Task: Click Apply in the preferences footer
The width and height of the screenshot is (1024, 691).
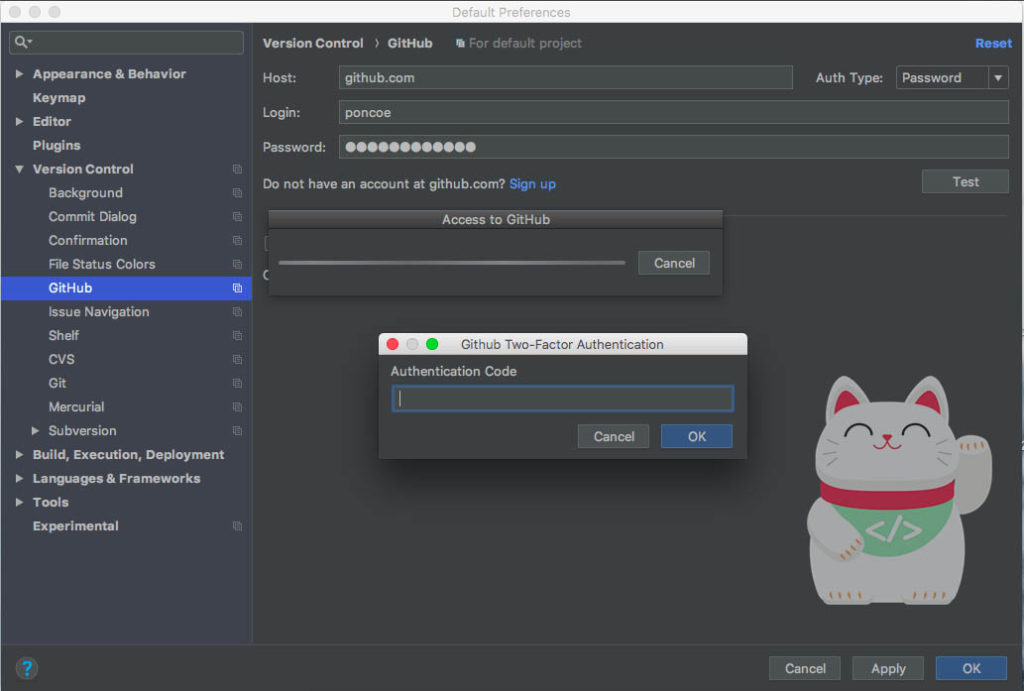Action: (888, 669)
